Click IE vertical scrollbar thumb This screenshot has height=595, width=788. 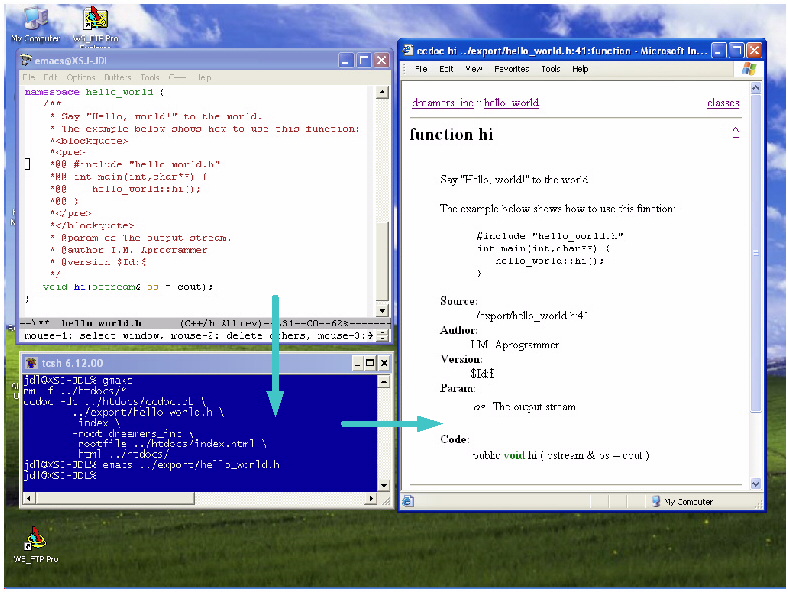tap(755, 253)
